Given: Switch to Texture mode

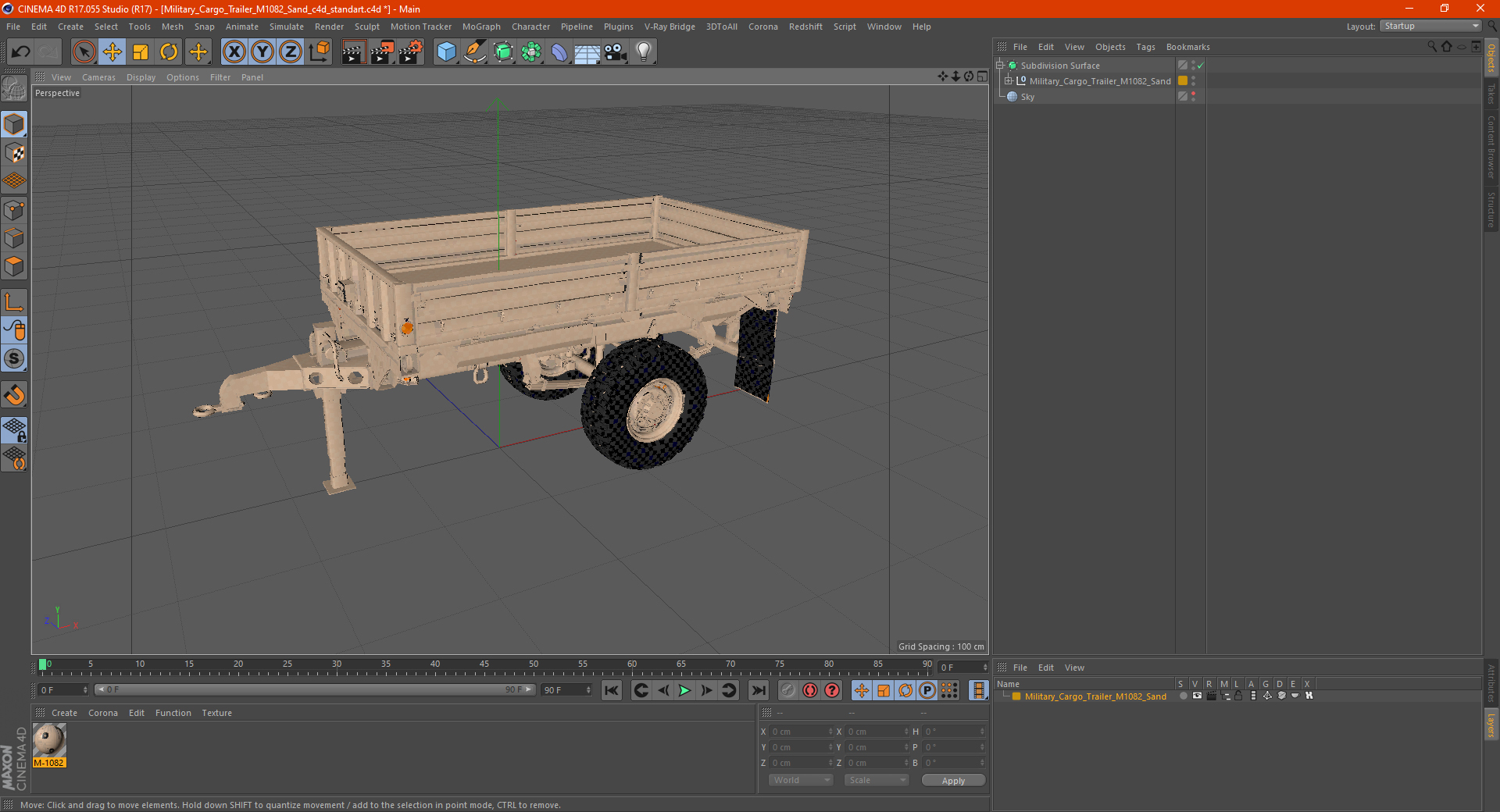Looking at the screenshot, I should 14,152.
